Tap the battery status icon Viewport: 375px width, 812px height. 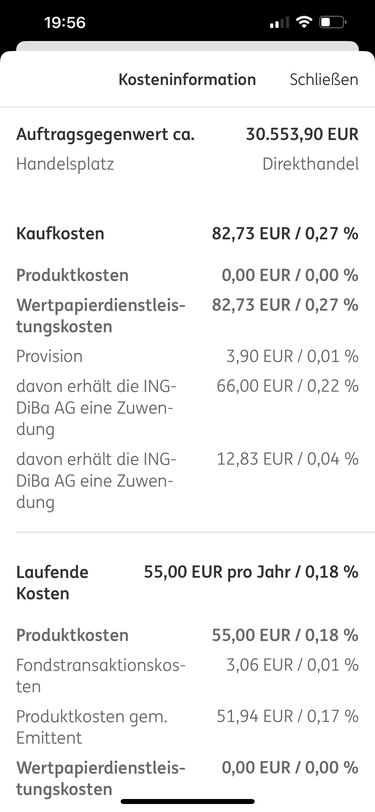pyautogui.click(x=333, y=22)
